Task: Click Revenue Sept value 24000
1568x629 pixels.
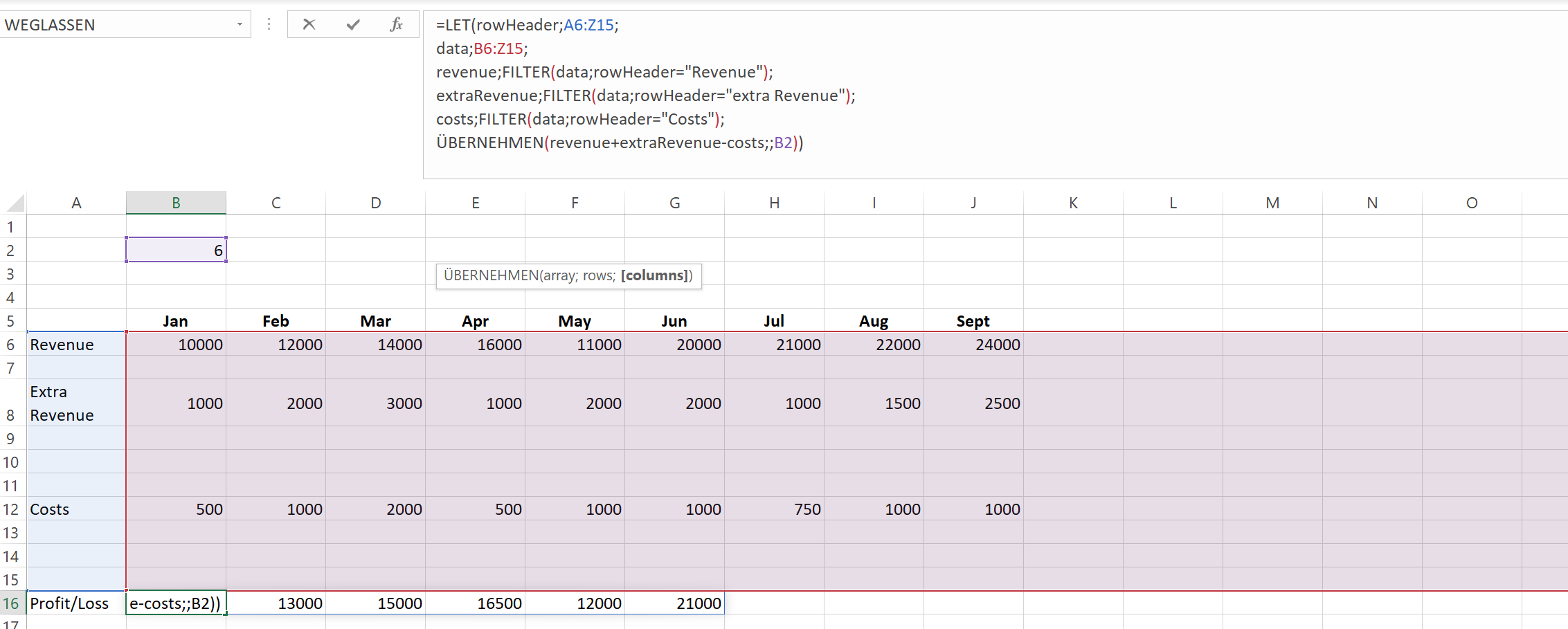Action: [x=973, y=344]
